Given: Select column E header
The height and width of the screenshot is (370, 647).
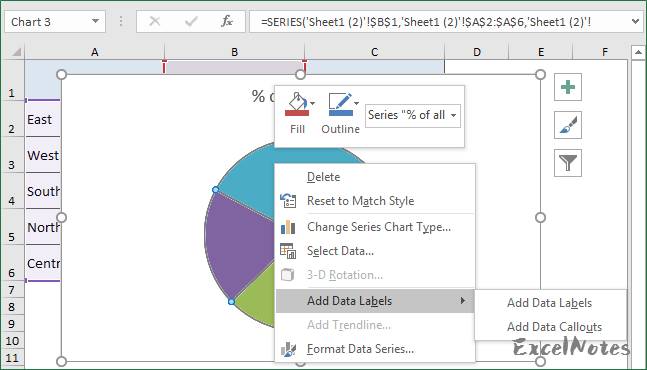Looking at the screenshot, I should coord(541,52).
